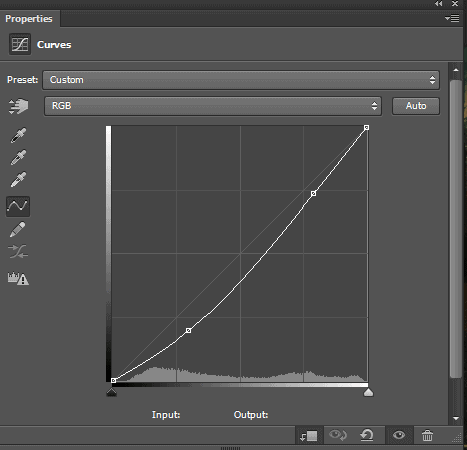Click the Output label

pos(251,415)
